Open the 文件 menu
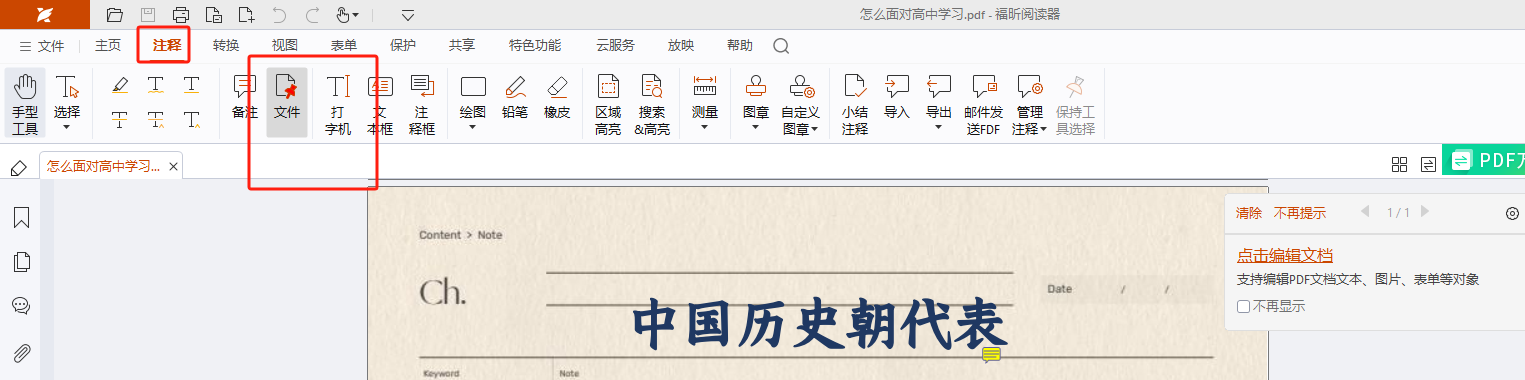The width and height of the screenshot is (1525, 380). coord(41,46)
